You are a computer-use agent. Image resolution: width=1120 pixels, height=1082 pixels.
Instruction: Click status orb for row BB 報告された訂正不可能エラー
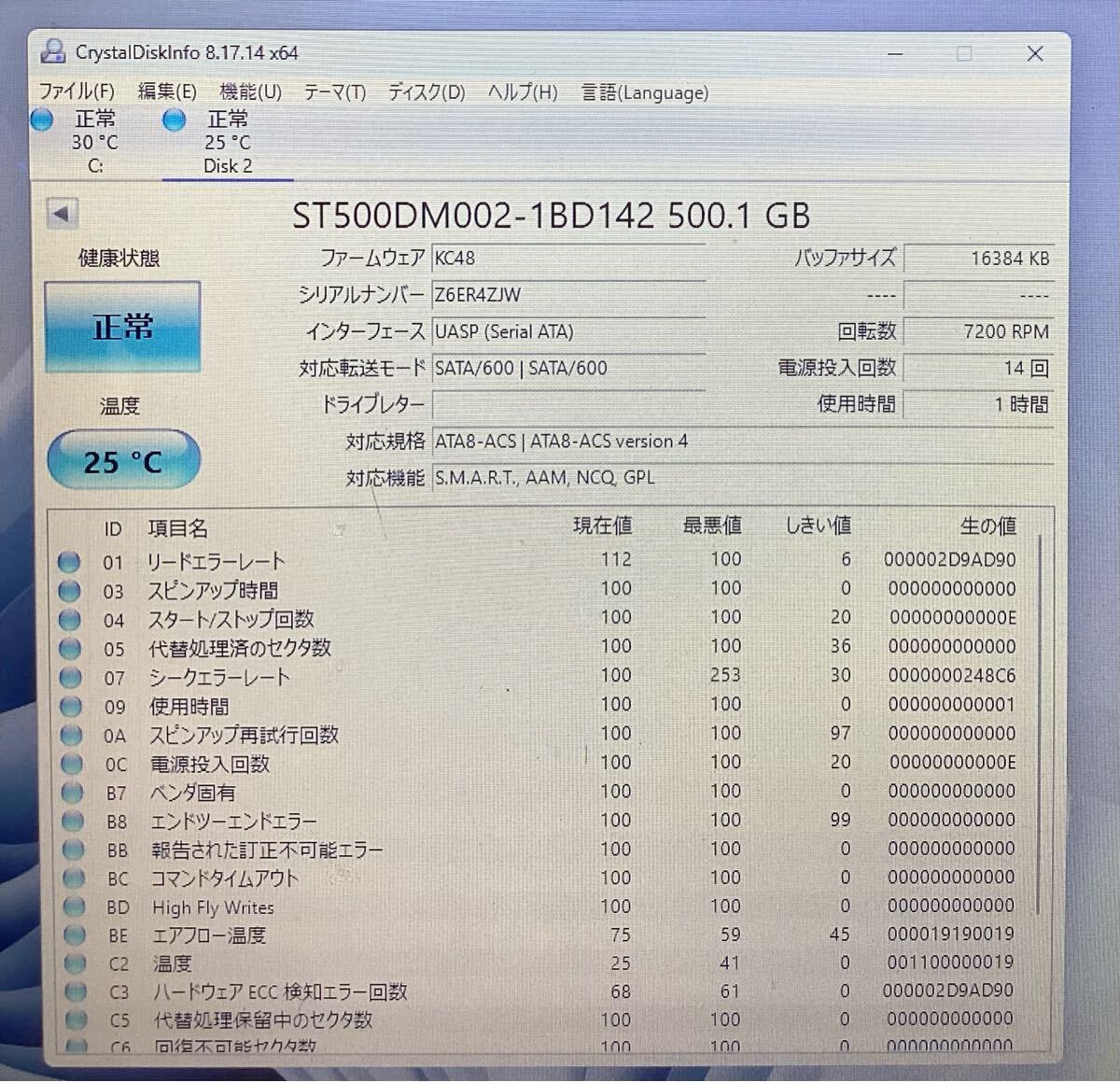74,850
